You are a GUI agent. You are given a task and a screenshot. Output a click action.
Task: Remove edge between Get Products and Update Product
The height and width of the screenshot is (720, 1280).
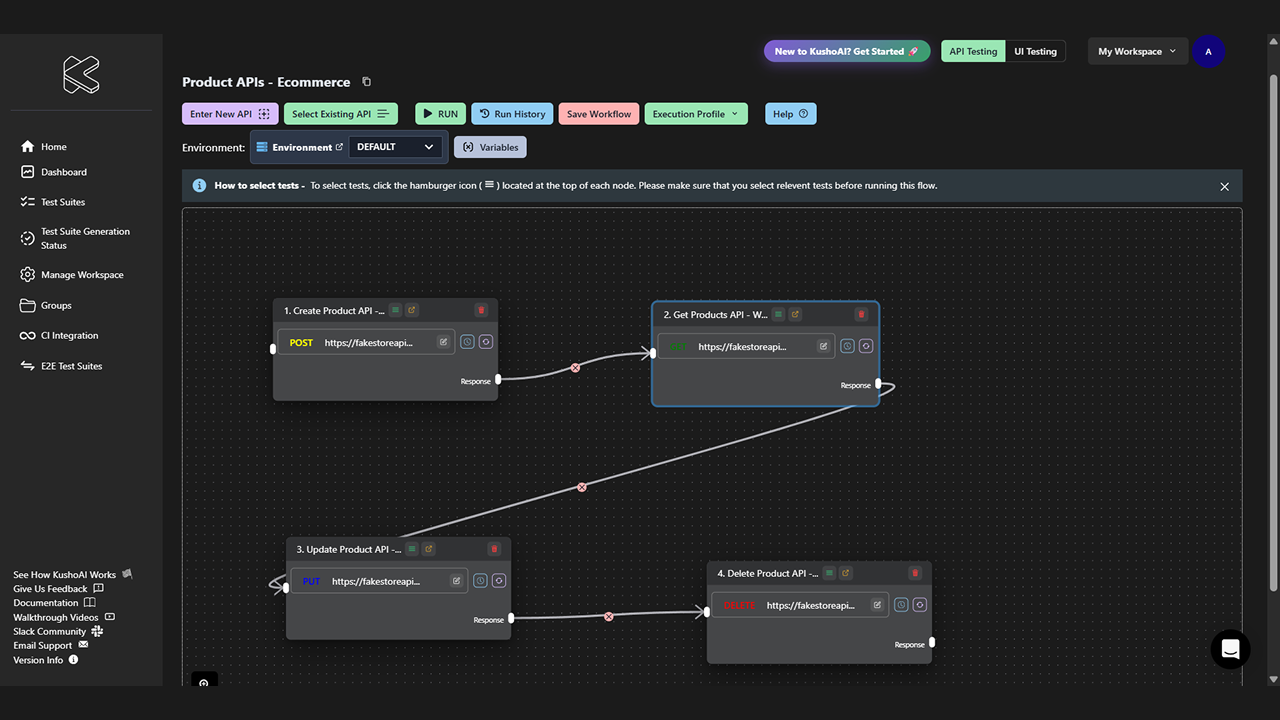click(x=582, y=487)
